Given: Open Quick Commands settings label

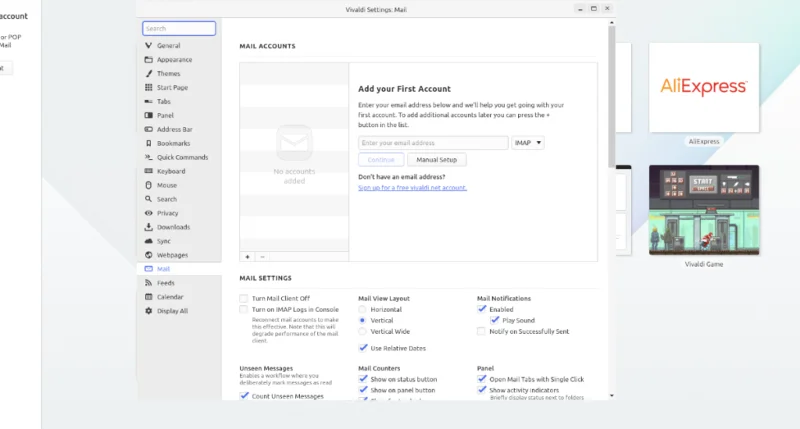Looking at the screenshot, I should click(x=183, y=157).
